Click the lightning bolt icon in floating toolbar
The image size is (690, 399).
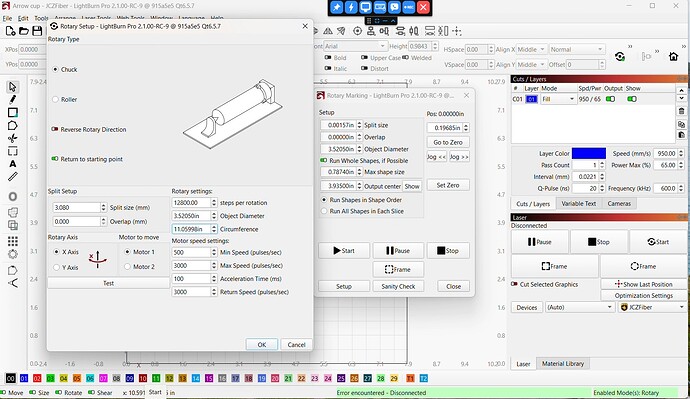351,7
